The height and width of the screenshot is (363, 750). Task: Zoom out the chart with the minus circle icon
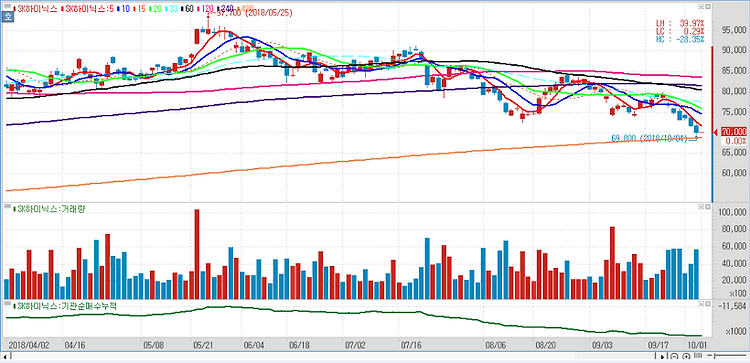[674, 356]
